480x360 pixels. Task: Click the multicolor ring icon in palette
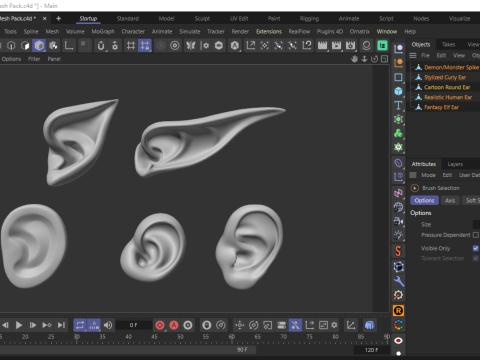pos(398,325)
